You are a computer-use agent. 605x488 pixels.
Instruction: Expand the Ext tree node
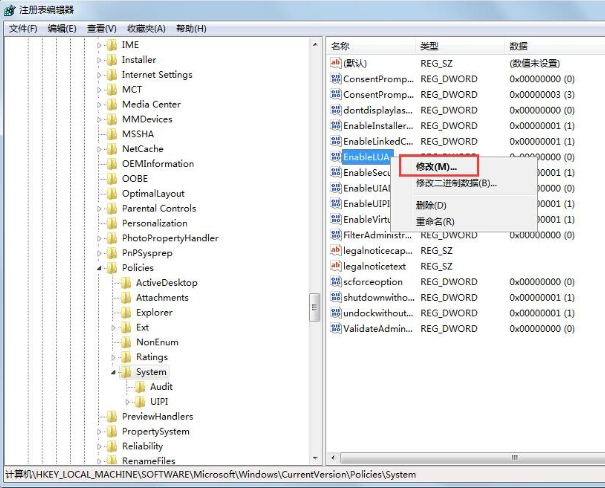coord(113,328)
